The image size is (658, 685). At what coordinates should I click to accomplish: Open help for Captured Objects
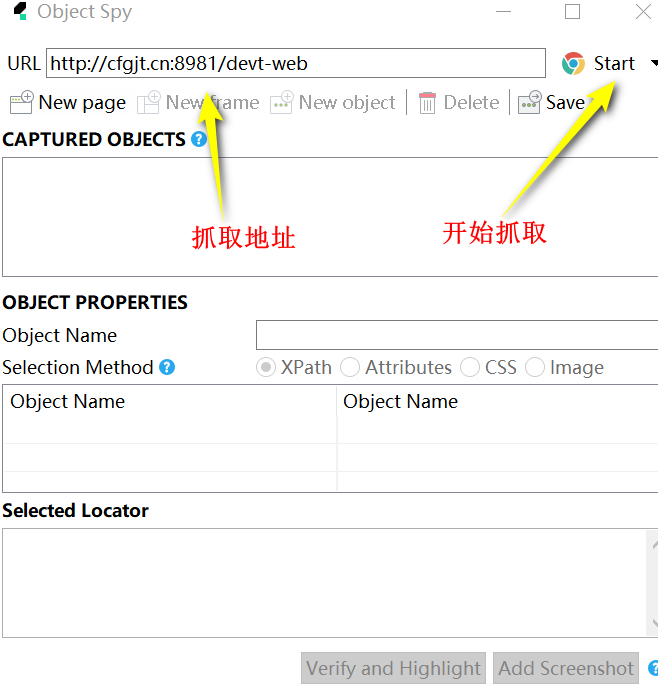point(199,139)
